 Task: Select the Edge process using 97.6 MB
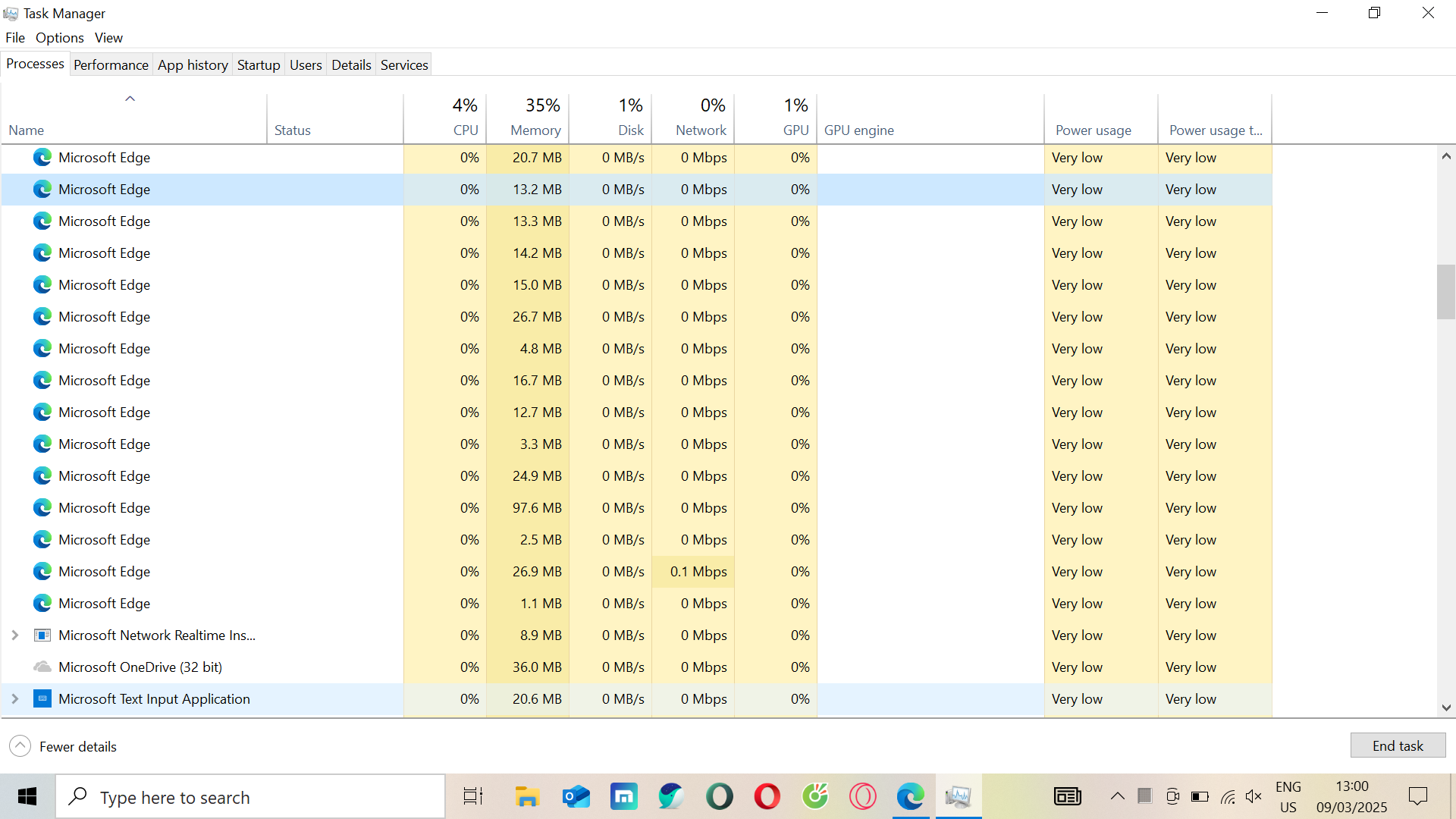tap(104, 508)
